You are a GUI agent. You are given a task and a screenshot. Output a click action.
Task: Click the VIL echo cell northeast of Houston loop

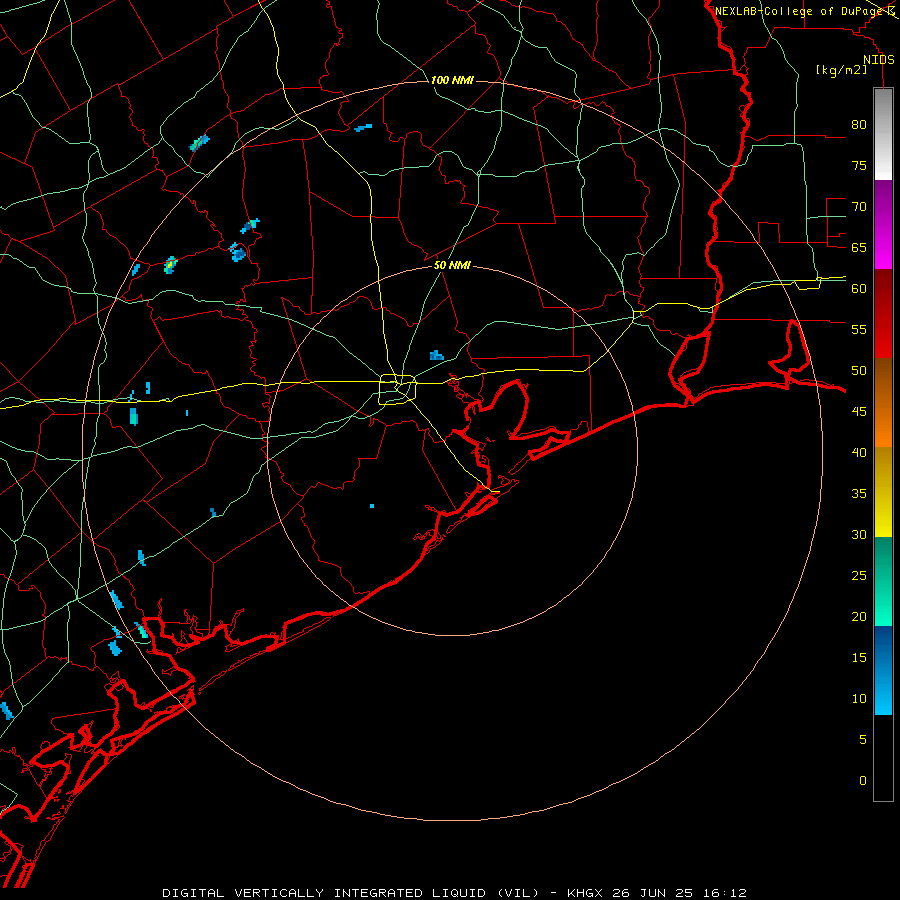click(x=436, y=355)
